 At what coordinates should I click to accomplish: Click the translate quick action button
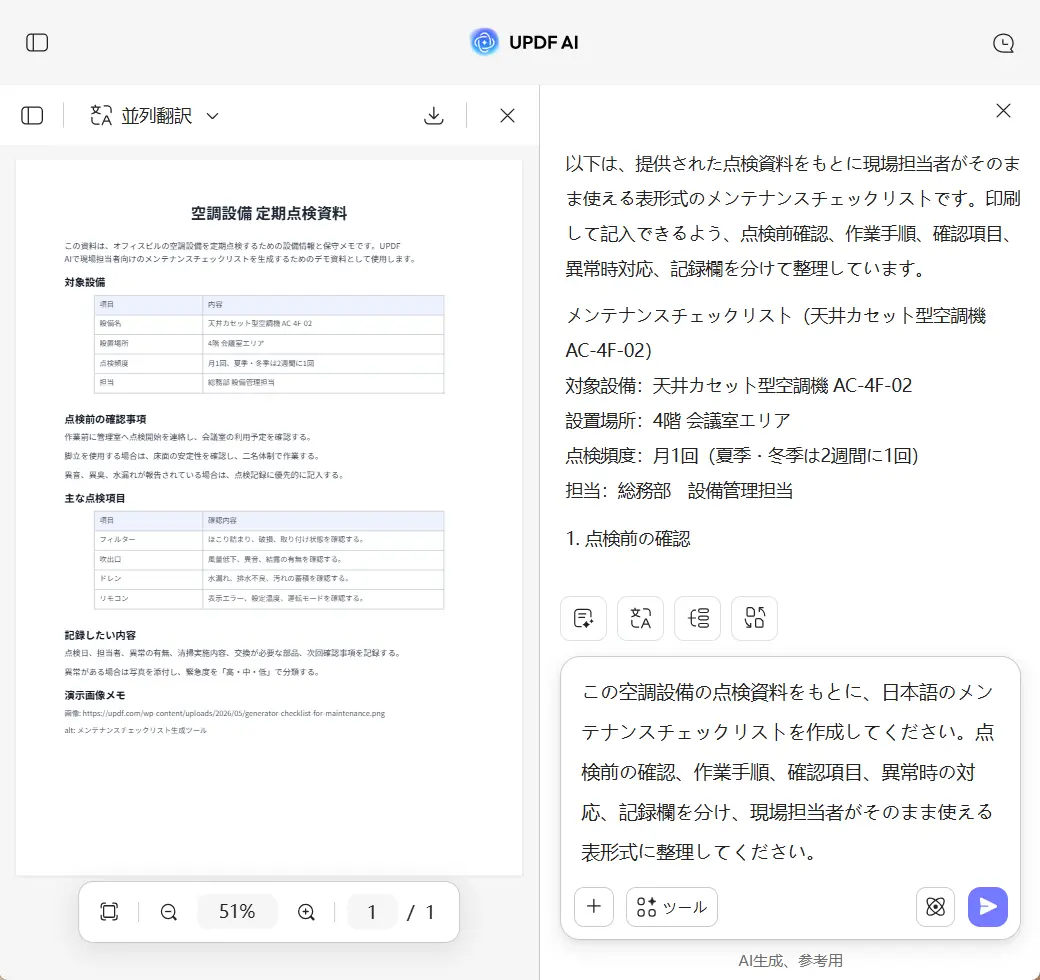coord(640,618)
